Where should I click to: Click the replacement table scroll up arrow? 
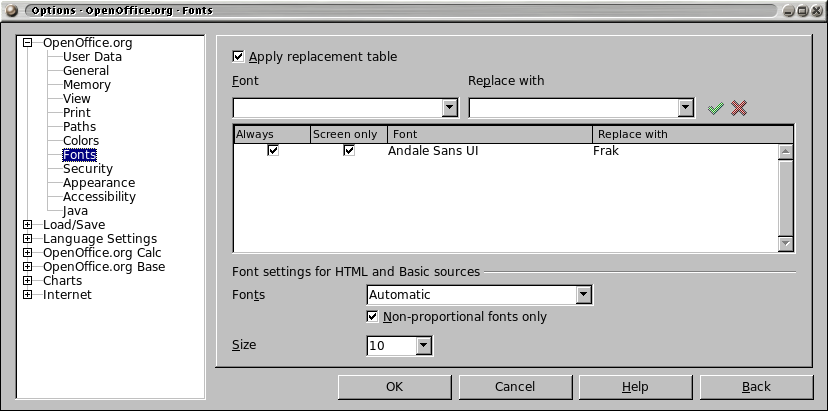coord(786,152)
